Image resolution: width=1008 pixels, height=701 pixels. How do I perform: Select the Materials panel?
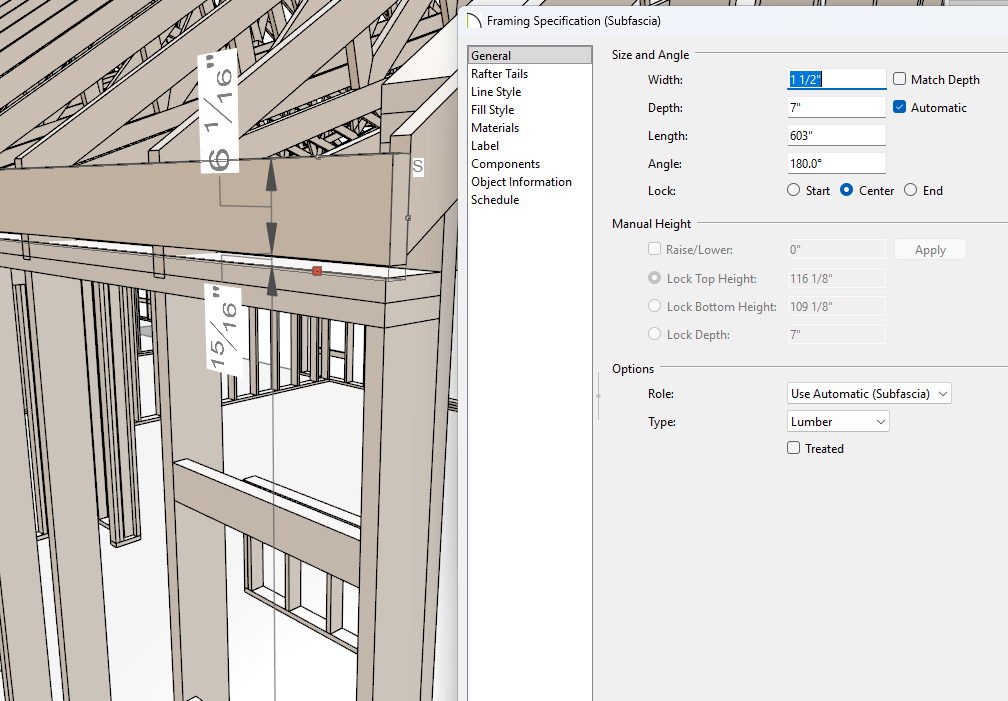tap(495, 128)
